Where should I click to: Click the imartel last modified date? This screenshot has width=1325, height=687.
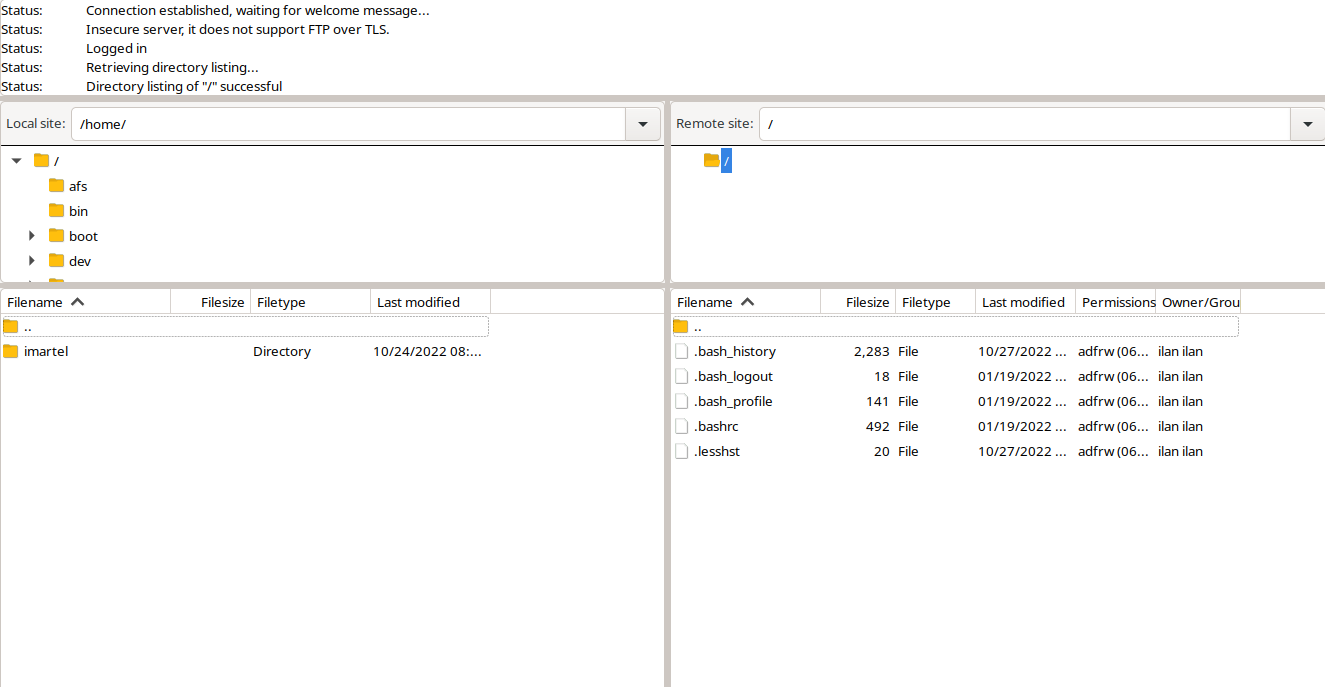pyautogui.click(x=428, y=352)
